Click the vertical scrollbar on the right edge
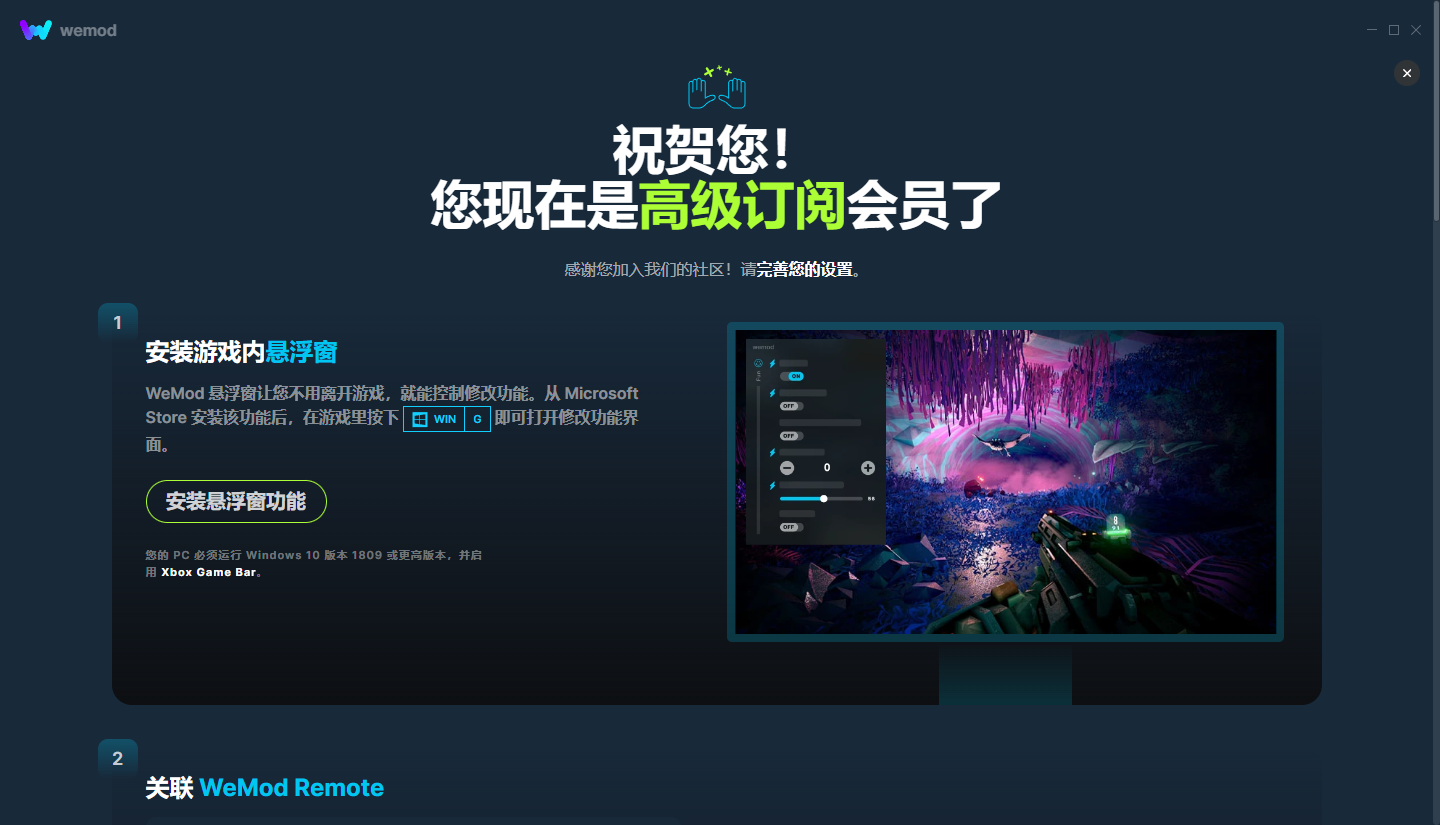 (1436, 110)
